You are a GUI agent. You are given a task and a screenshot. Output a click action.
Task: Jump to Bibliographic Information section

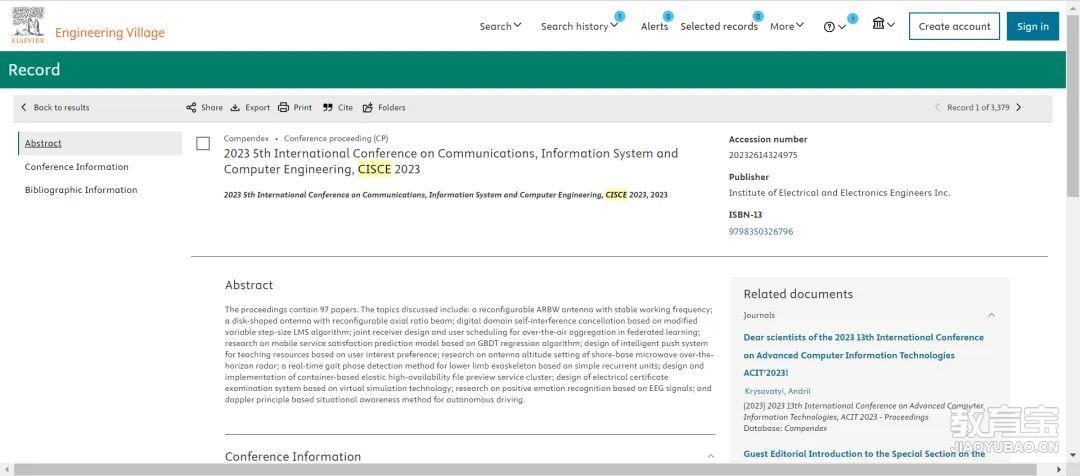81,190
